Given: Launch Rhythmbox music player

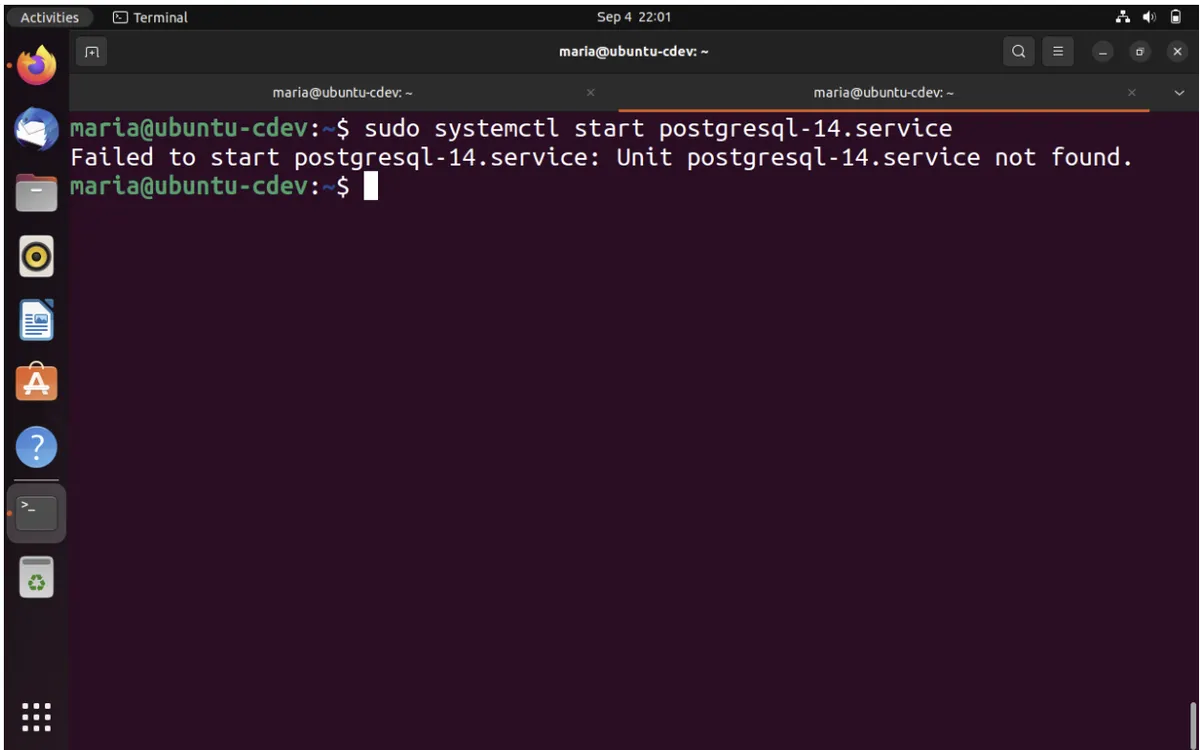Looking at the screenshot, I should [x=37, y=257].
